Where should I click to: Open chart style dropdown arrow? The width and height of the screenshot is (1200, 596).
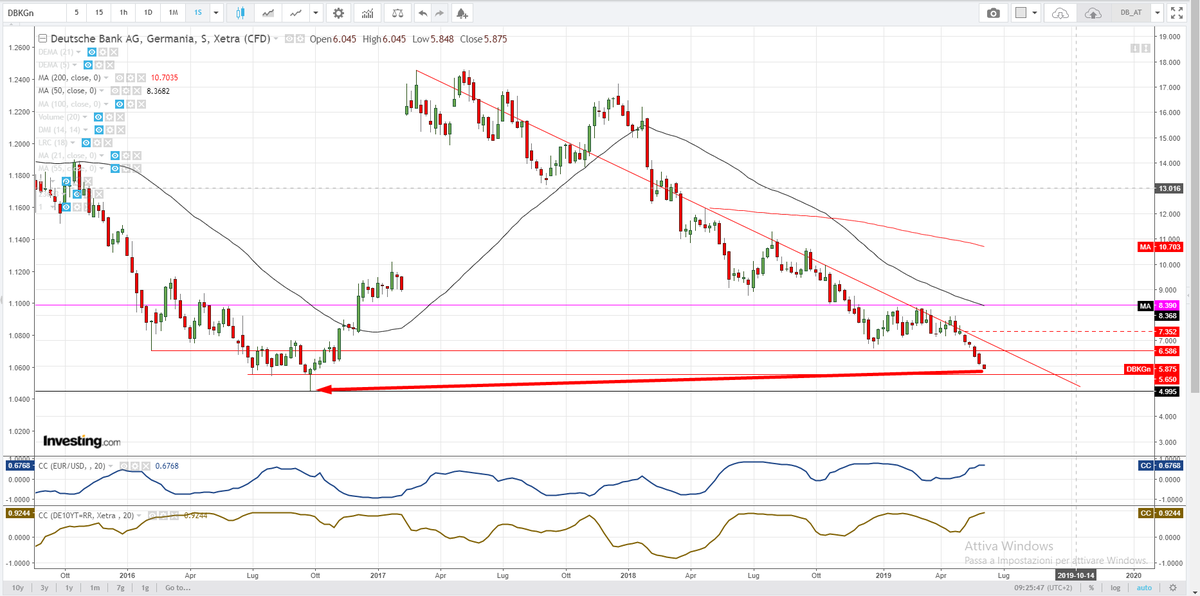click(x=316, y=13)
